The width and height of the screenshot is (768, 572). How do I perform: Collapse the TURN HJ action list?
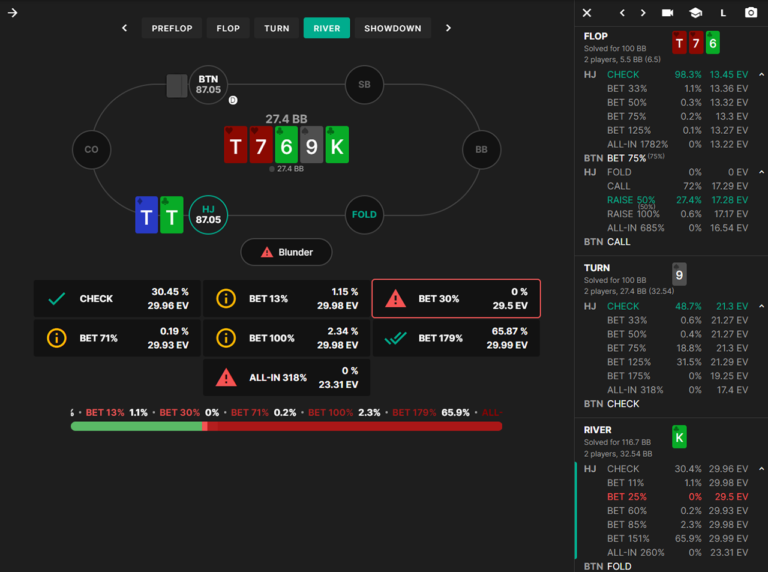tap(761, 307)
